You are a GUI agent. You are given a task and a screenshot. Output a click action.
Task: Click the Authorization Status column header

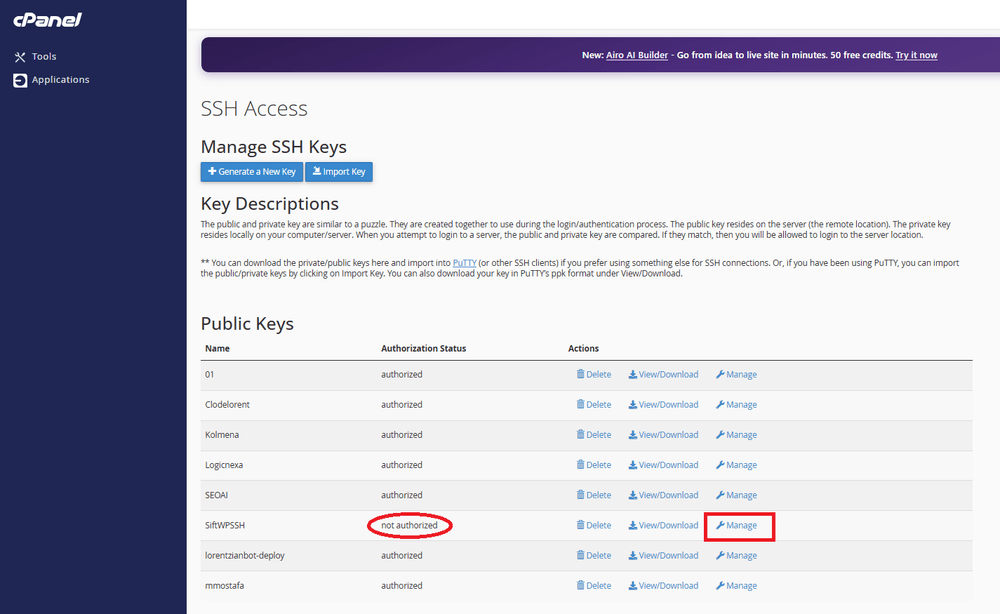pyautogui.click(x=423, y=348)
